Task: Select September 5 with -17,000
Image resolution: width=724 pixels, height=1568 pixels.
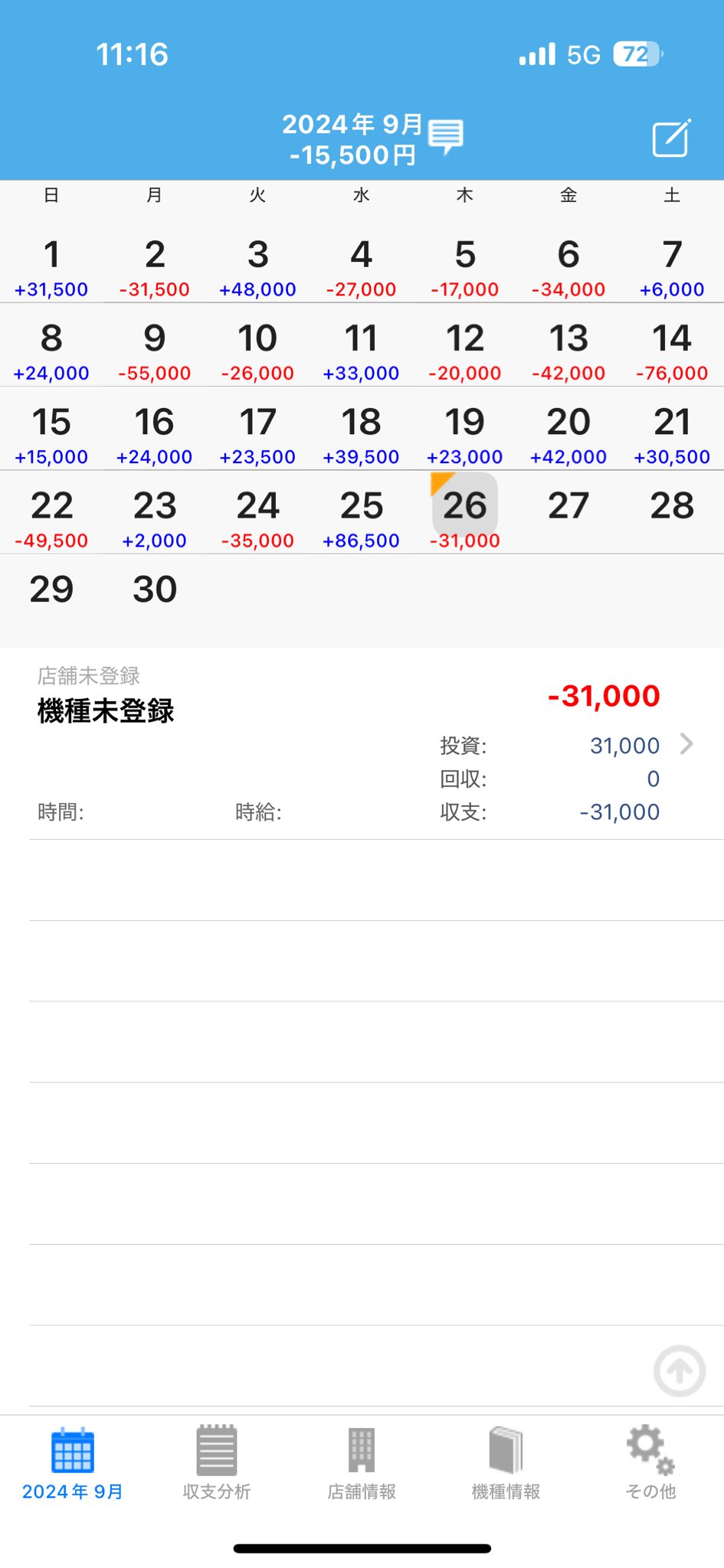Action: pos(465,266)
